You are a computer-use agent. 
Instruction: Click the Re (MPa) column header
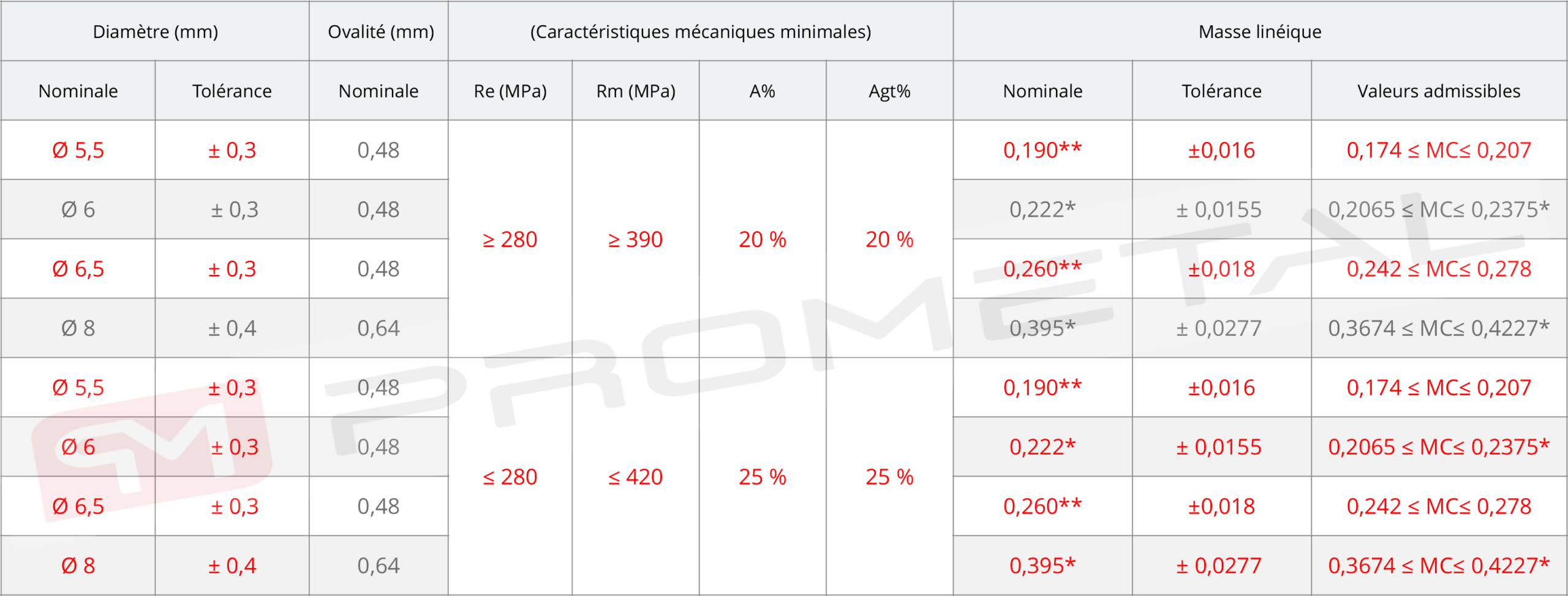coord(510,91)
